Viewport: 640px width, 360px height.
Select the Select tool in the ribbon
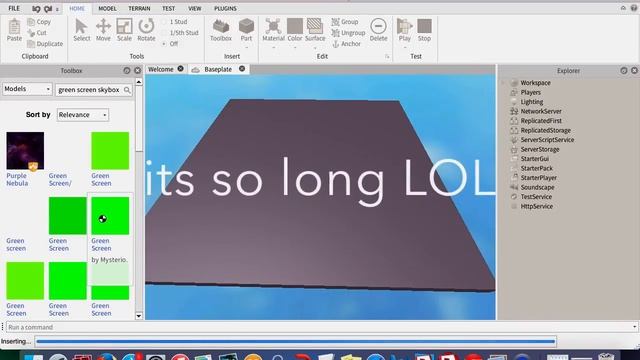point(82,30)
